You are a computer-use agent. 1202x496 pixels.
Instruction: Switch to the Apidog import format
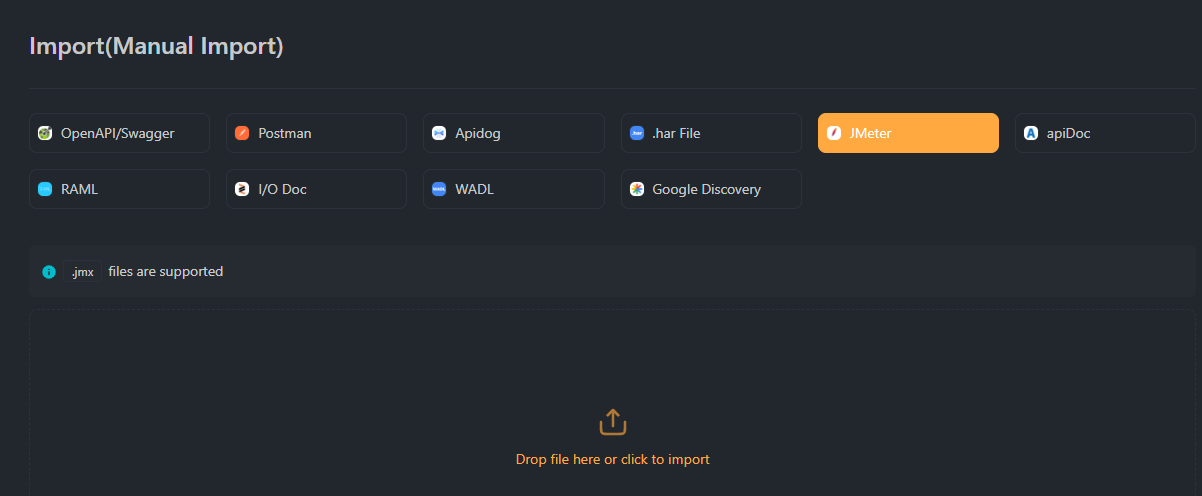click(514, 133)
